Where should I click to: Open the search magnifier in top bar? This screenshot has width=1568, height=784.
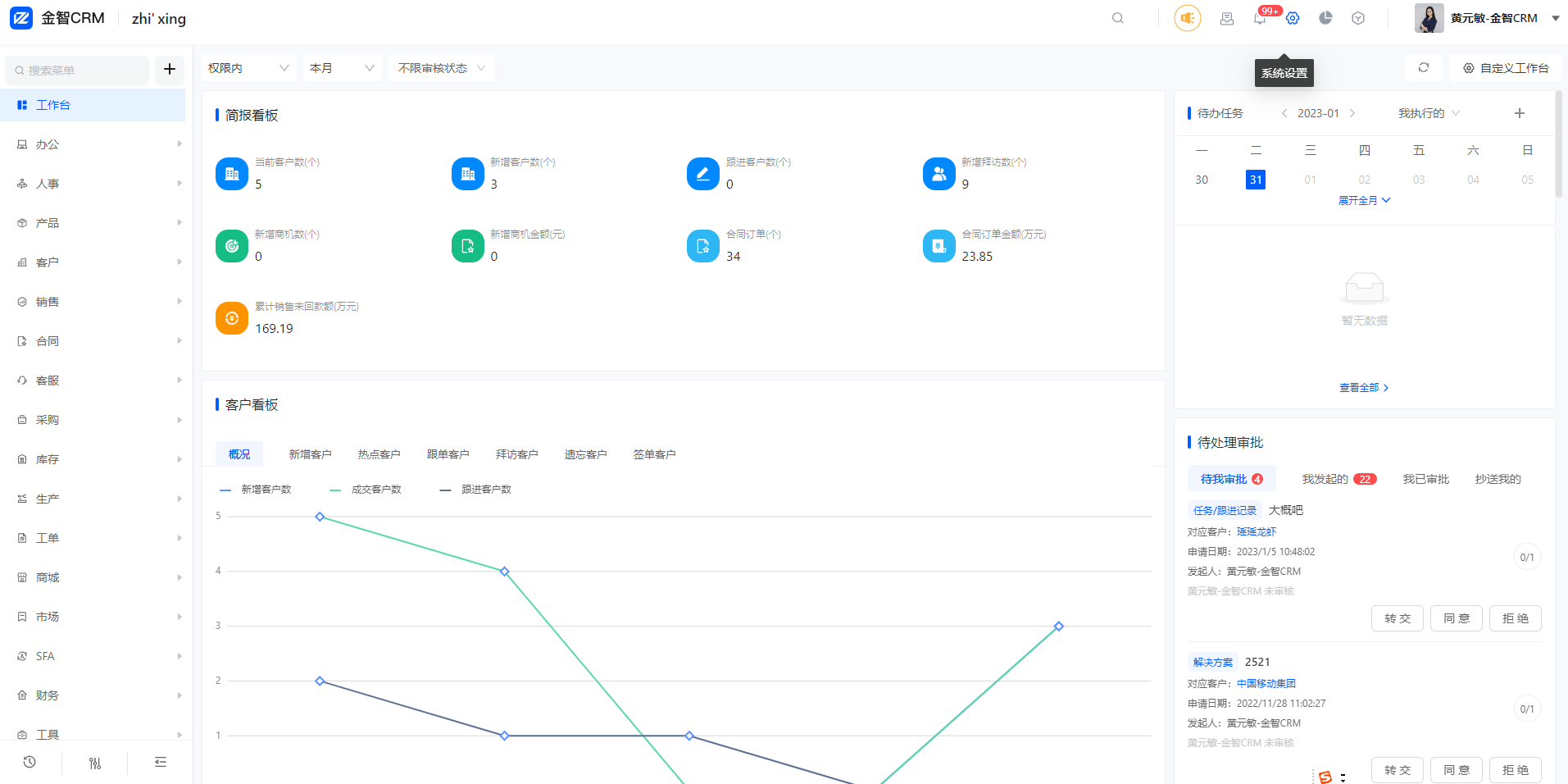1118,18
